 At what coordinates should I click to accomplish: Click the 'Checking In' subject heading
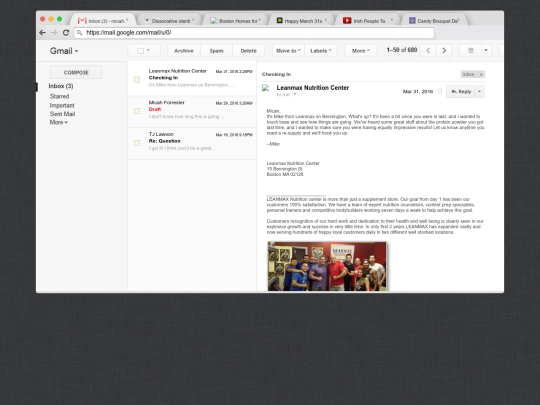[276, 74]
